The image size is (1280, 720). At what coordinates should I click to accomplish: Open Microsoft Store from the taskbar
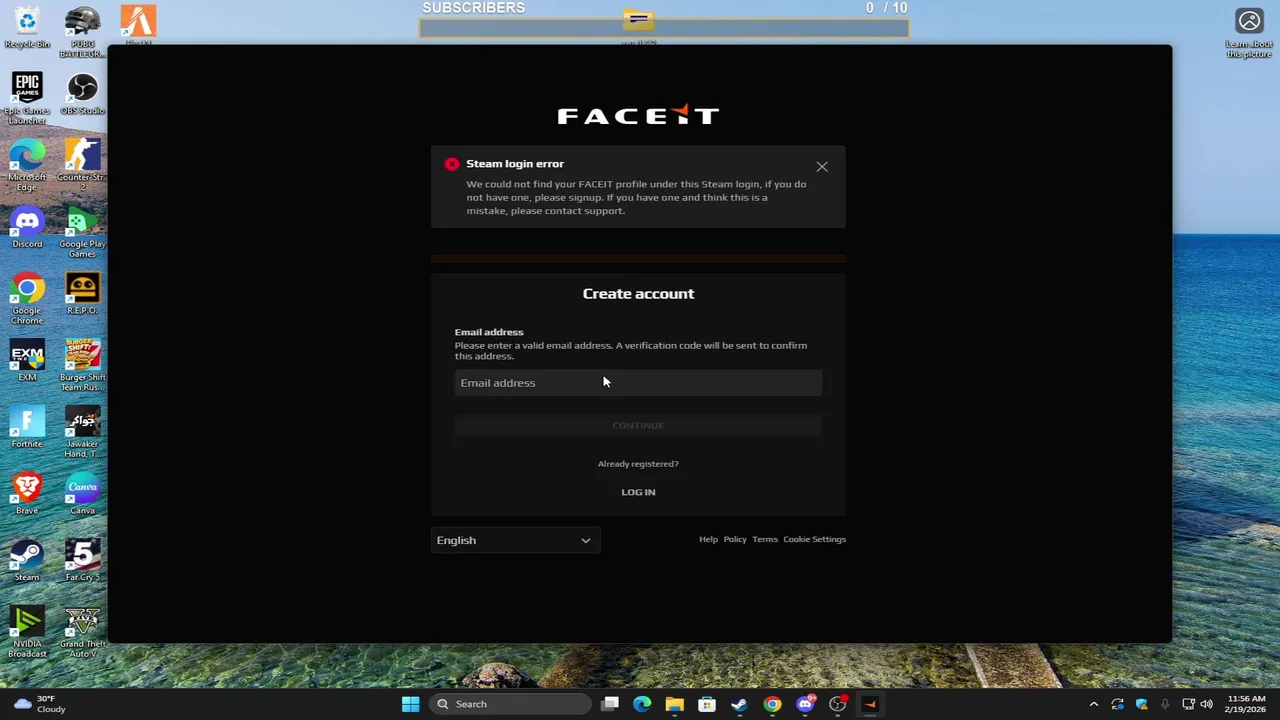(x=707, y=704)
